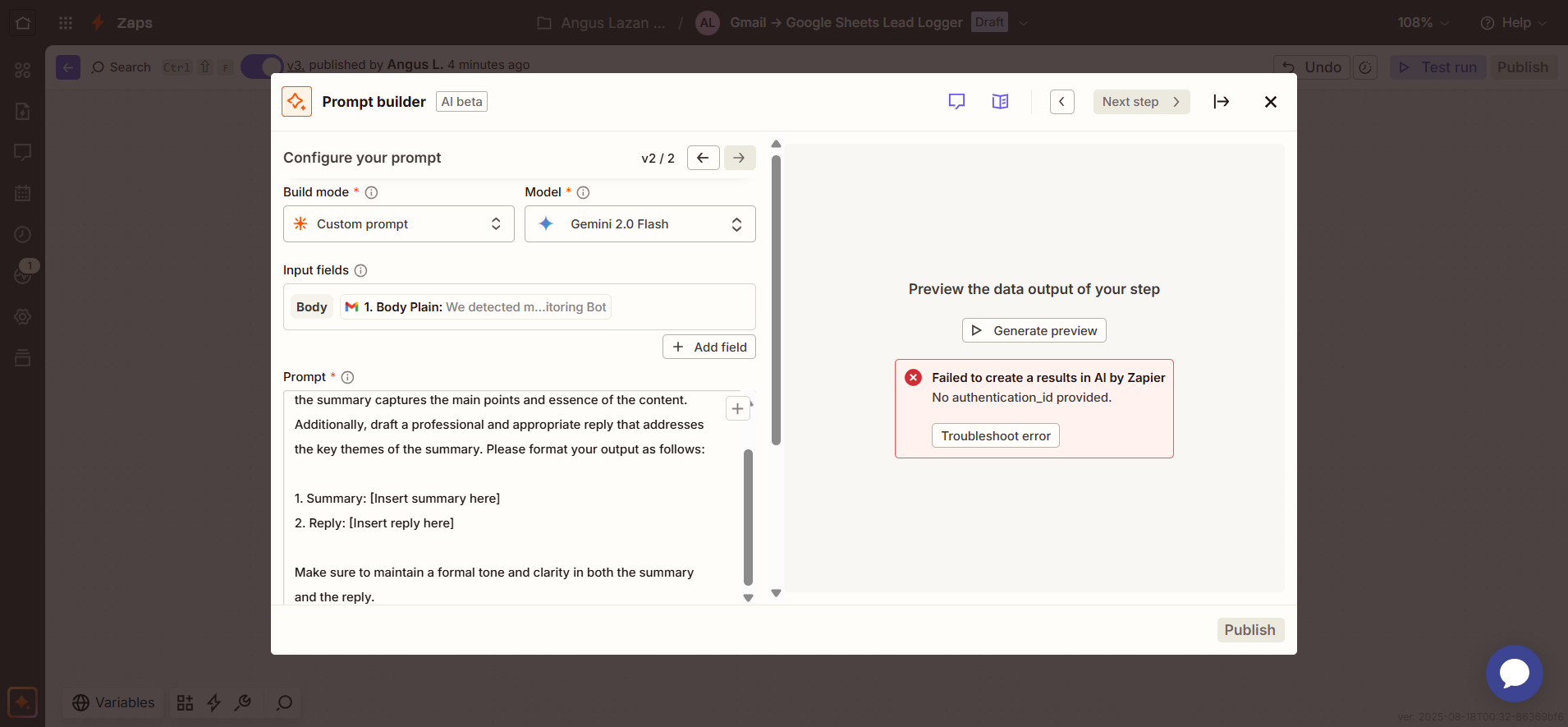Click the bottom toolbar search icon
Screen dimensions: 1568x727
[x=284, y=702]
